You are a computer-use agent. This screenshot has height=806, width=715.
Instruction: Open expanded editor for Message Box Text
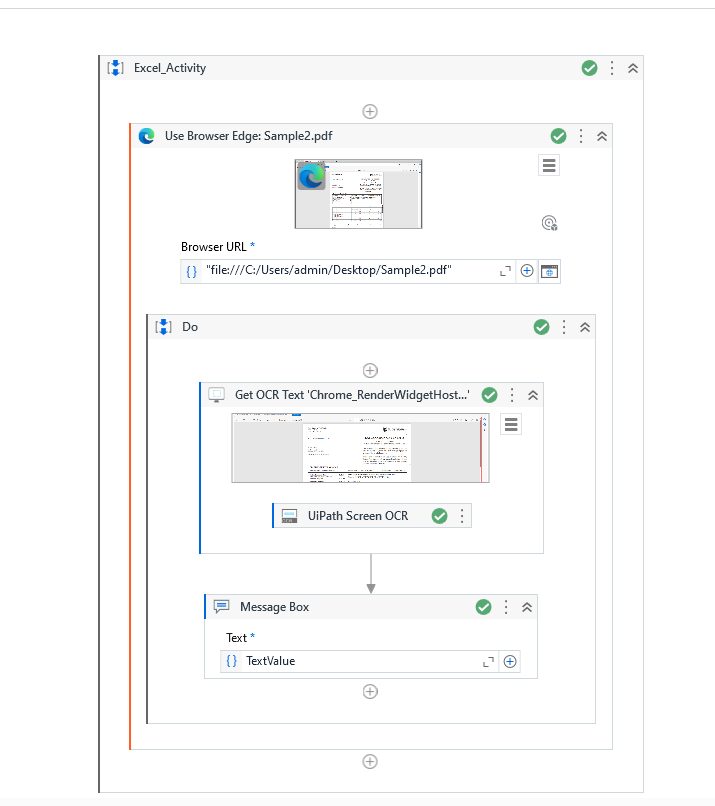(x=488, y=662)
